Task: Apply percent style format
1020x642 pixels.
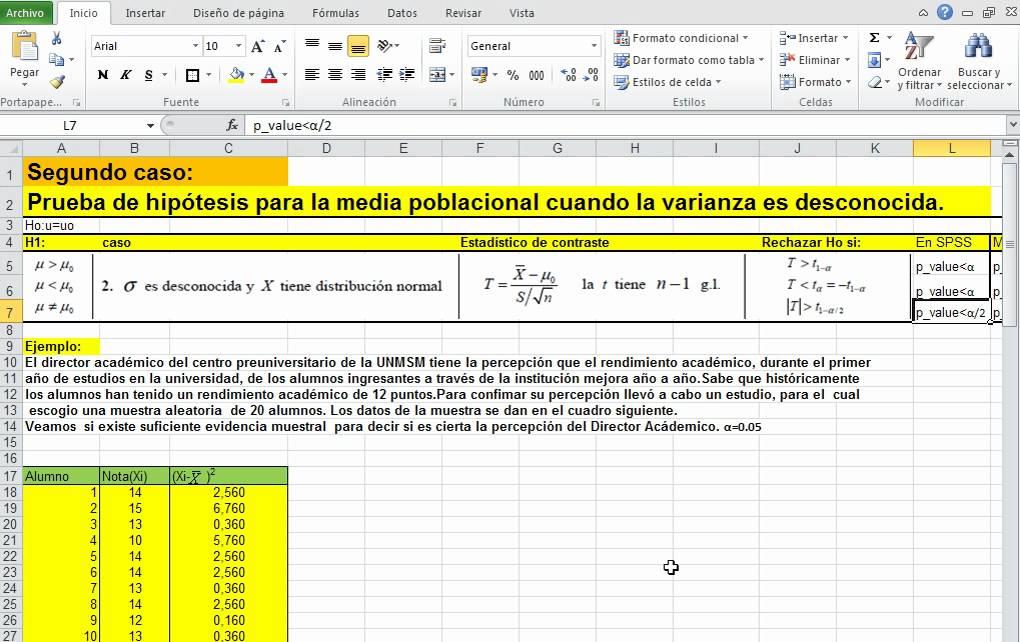Action: coord(513,75)
